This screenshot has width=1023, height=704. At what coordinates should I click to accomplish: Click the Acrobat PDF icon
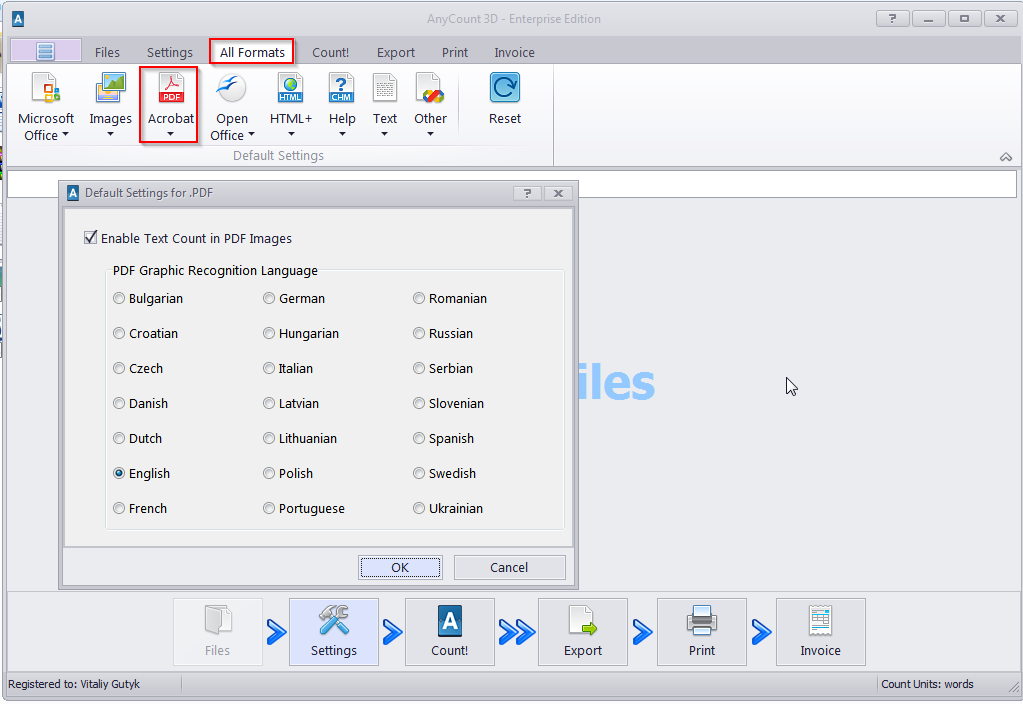(x=171, y=89)
